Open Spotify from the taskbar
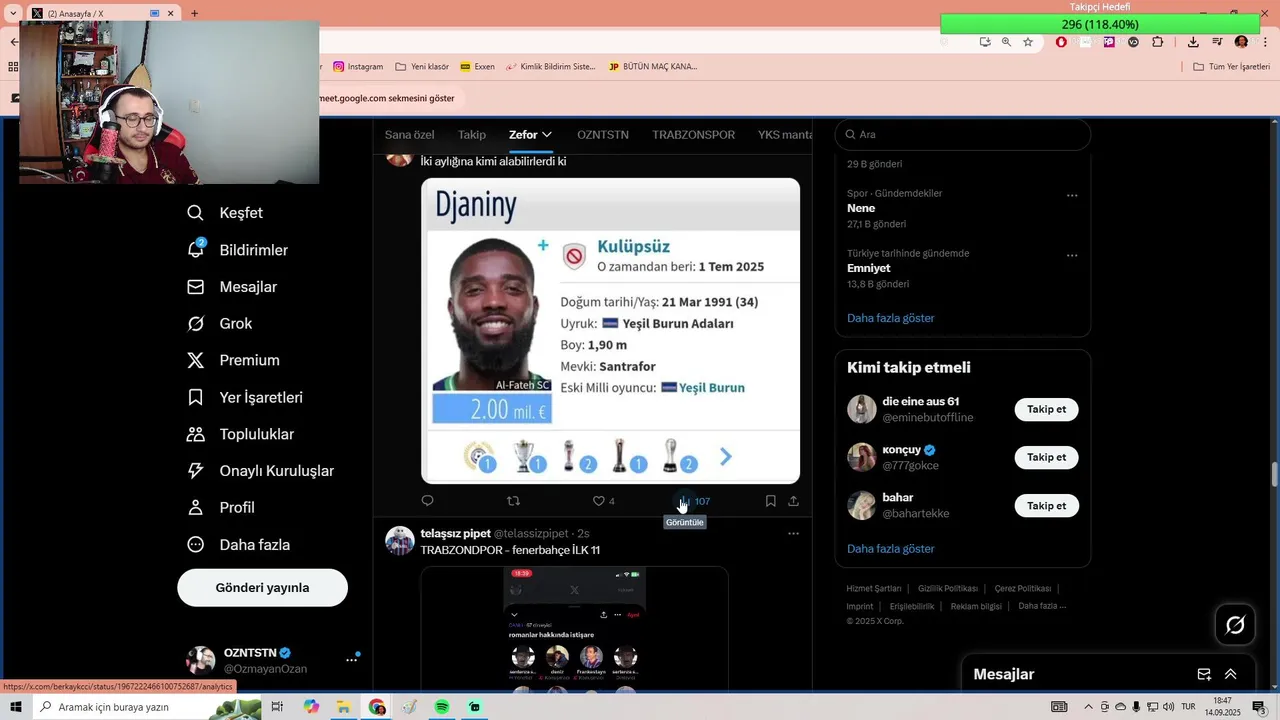The image size is (1280, 720). point(442,707)
